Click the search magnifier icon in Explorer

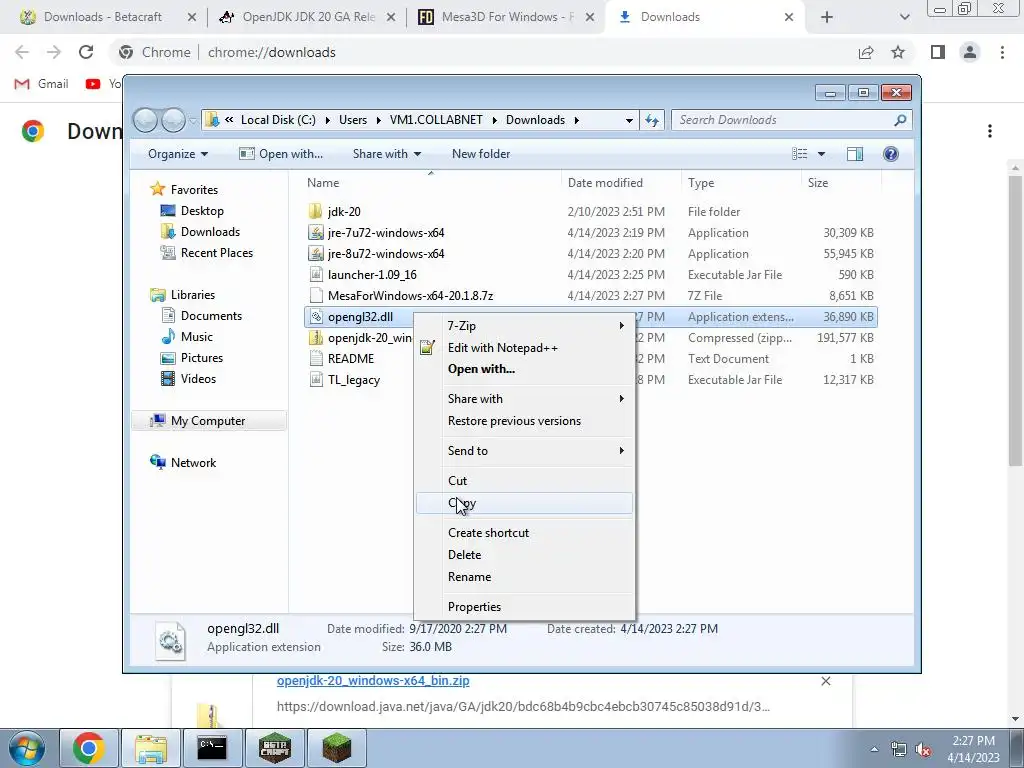click(x=900, y=120)
